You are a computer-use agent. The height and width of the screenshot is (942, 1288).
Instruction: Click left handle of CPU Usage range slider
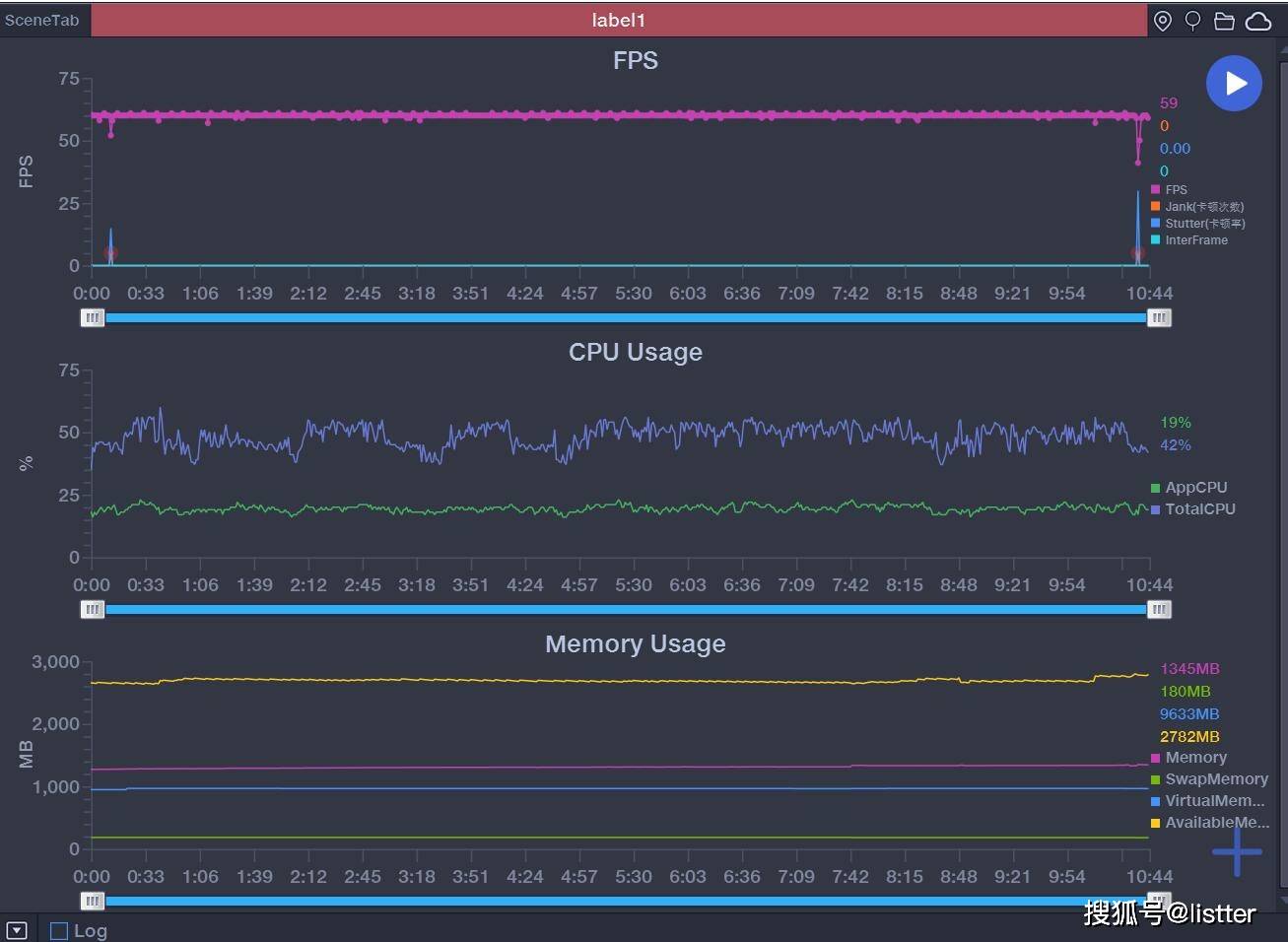pos(92,609)
